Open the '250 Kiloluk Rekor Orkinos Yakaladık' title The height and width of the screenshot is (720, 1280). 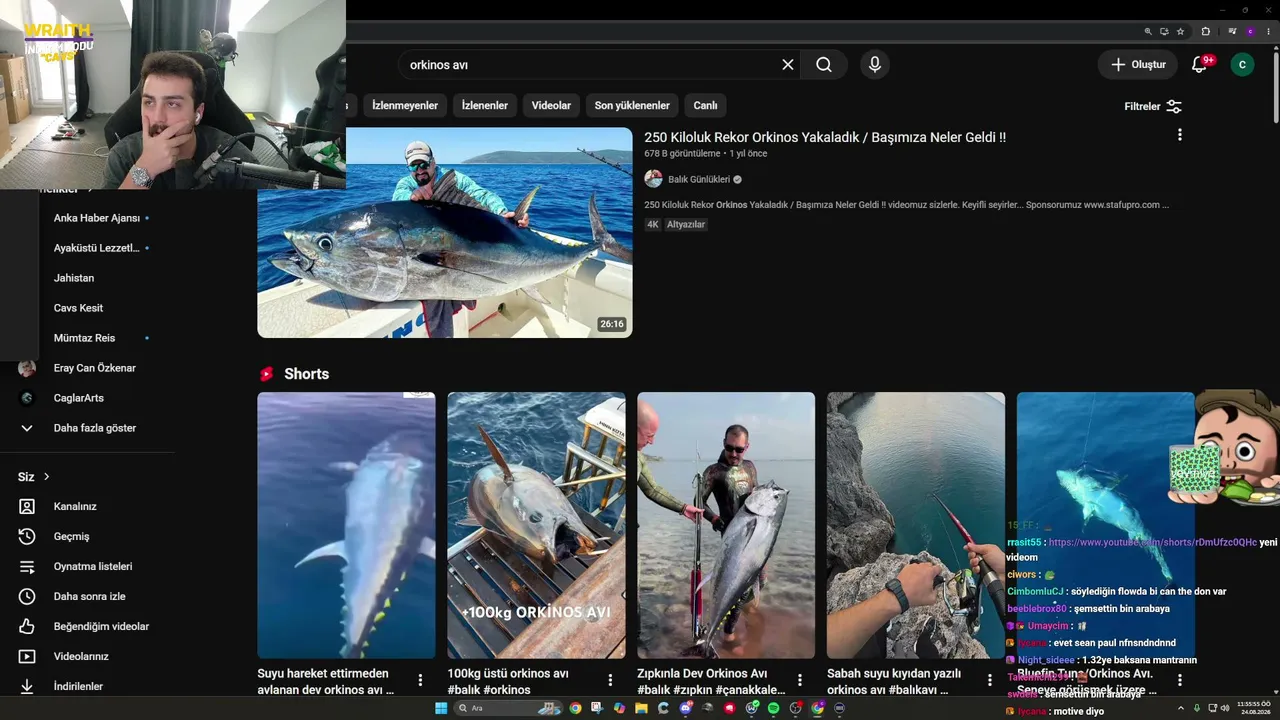825,138
